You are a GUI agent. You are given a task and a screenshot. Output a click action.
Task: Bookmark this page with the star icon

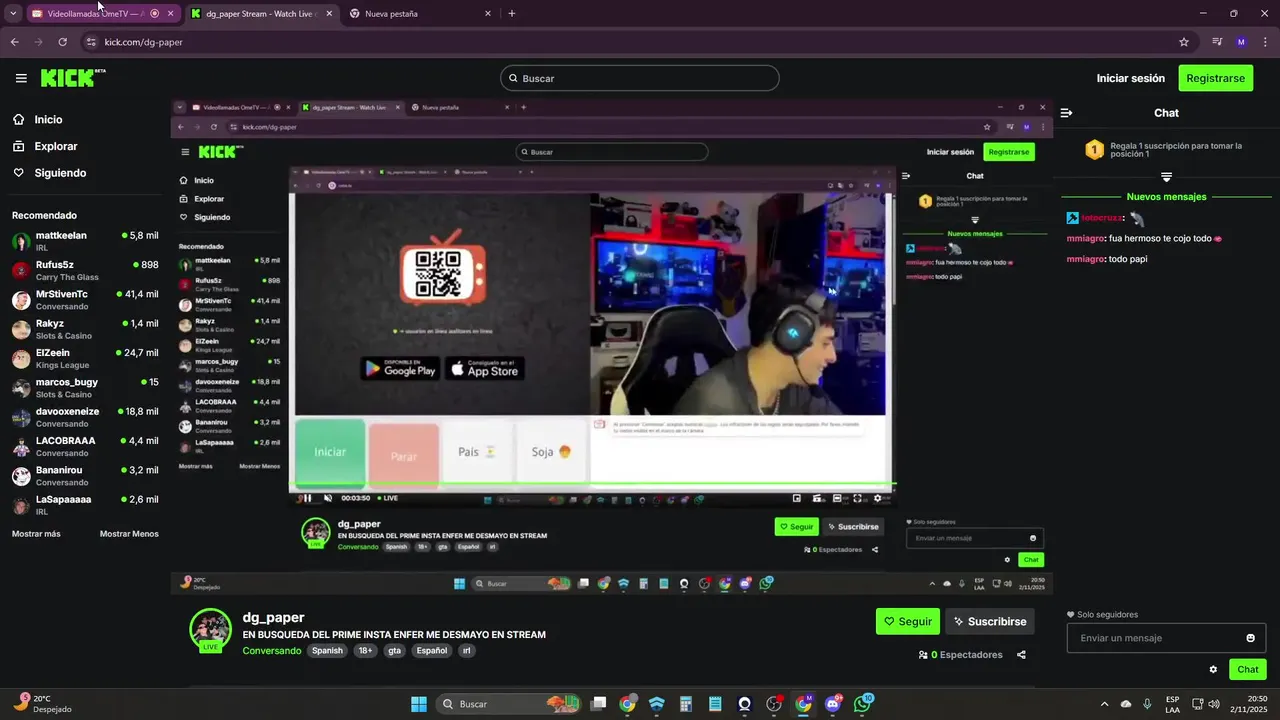point(1184,42)
